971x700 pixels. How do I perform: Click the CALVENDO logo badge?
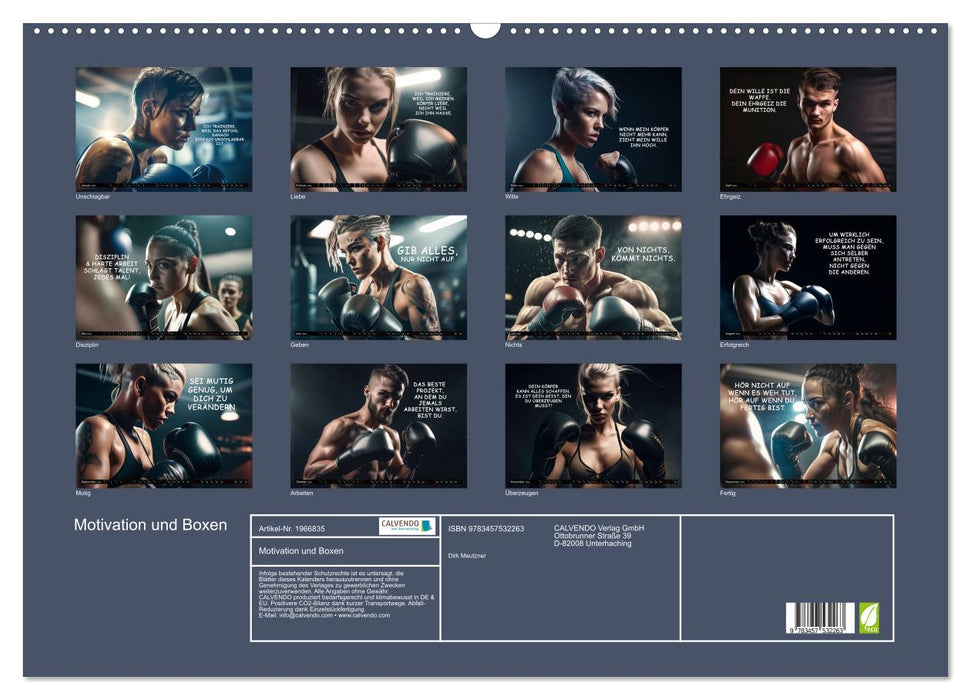tap(407, 526)
